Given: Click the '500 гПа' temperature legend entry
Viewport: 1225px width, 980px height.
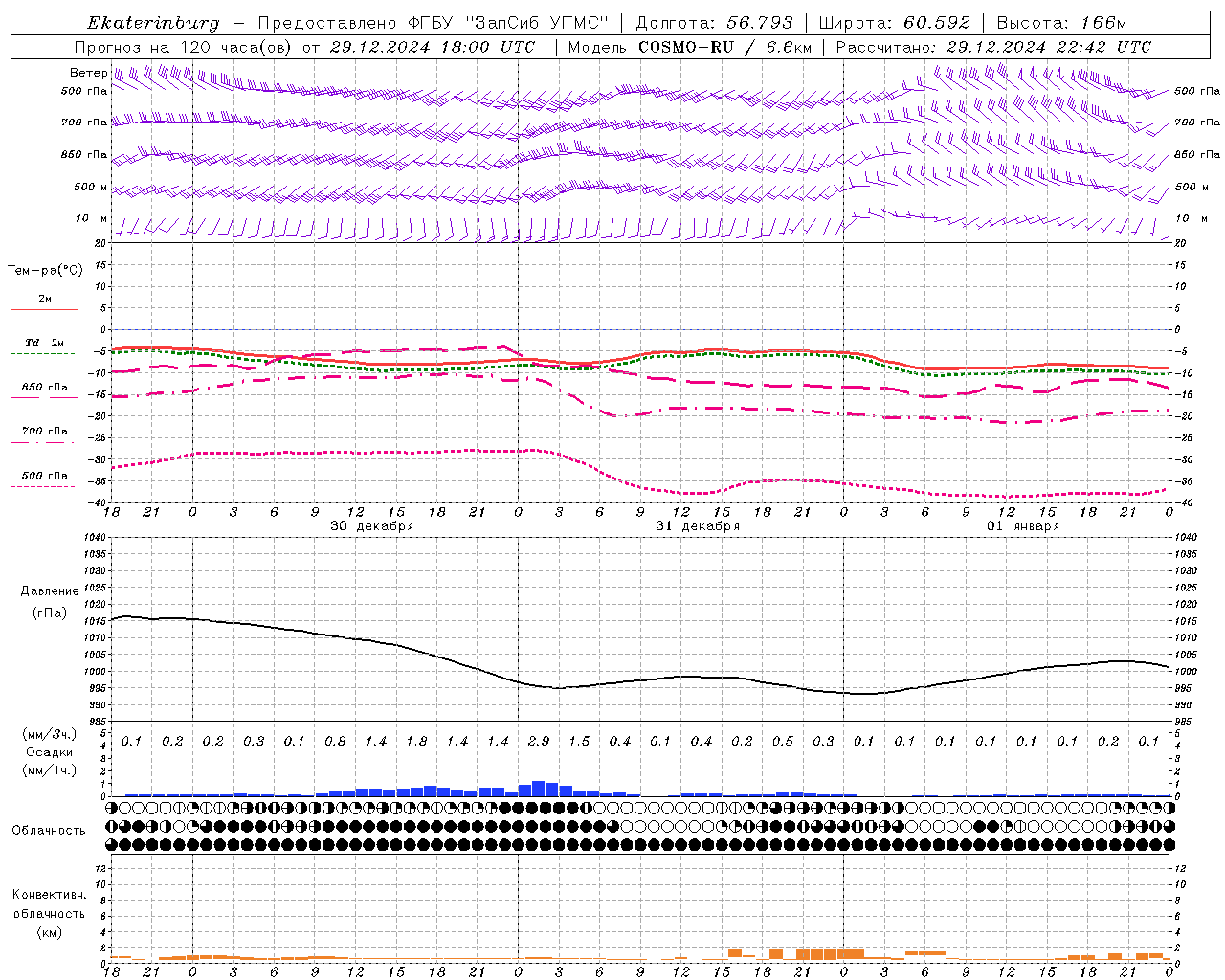Looking at the screenshot, I should pos(45,476).
